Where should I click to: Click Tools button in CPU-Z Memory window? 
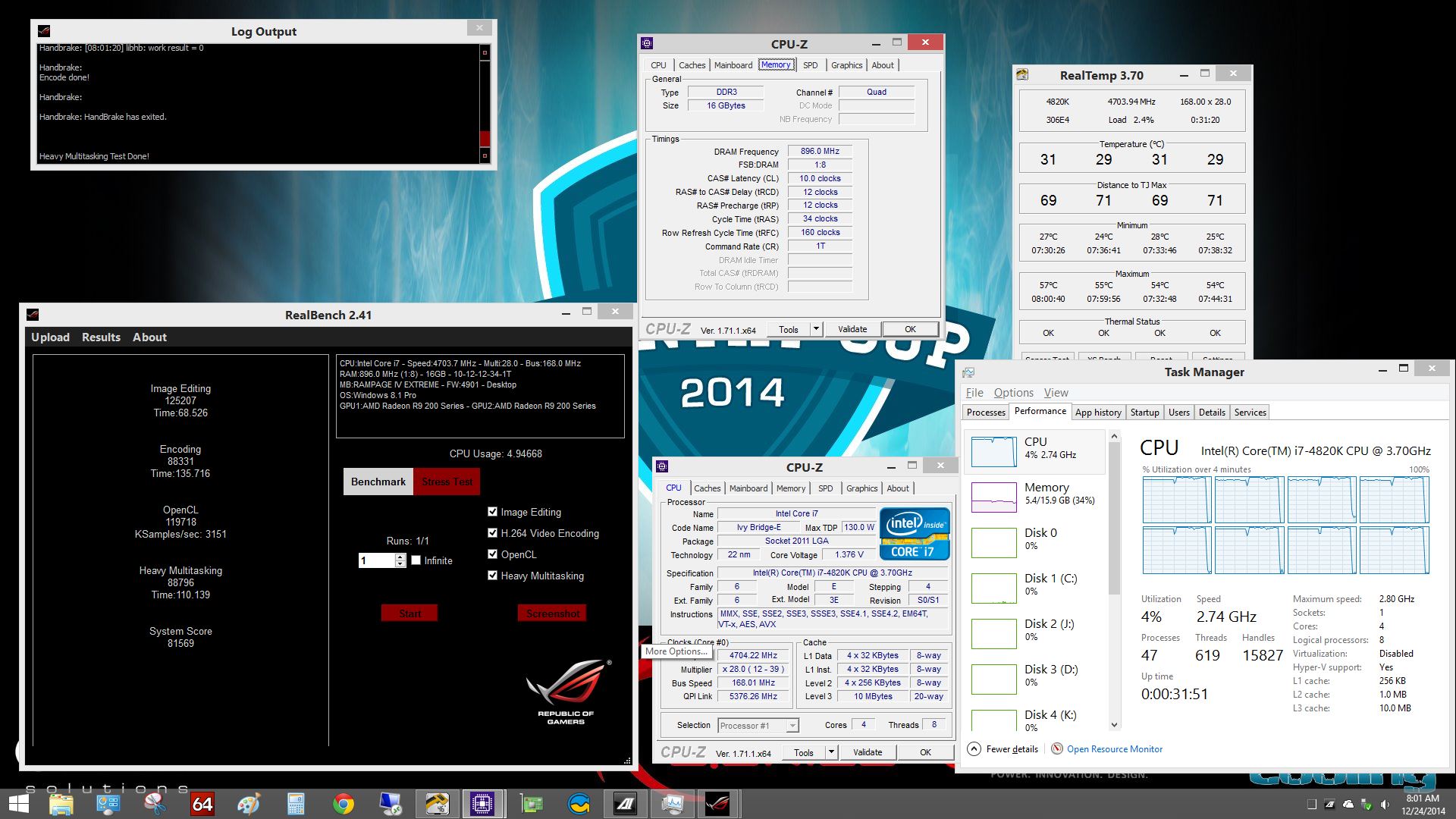789,329
